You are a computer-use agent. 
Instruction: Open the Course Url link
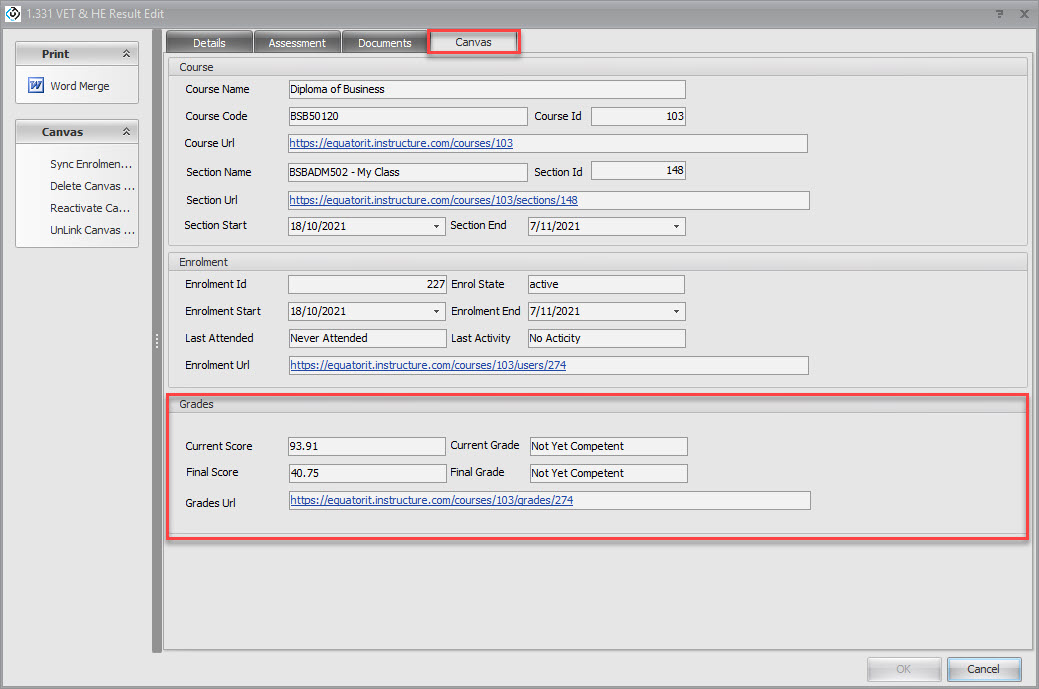tap(402, 144)
